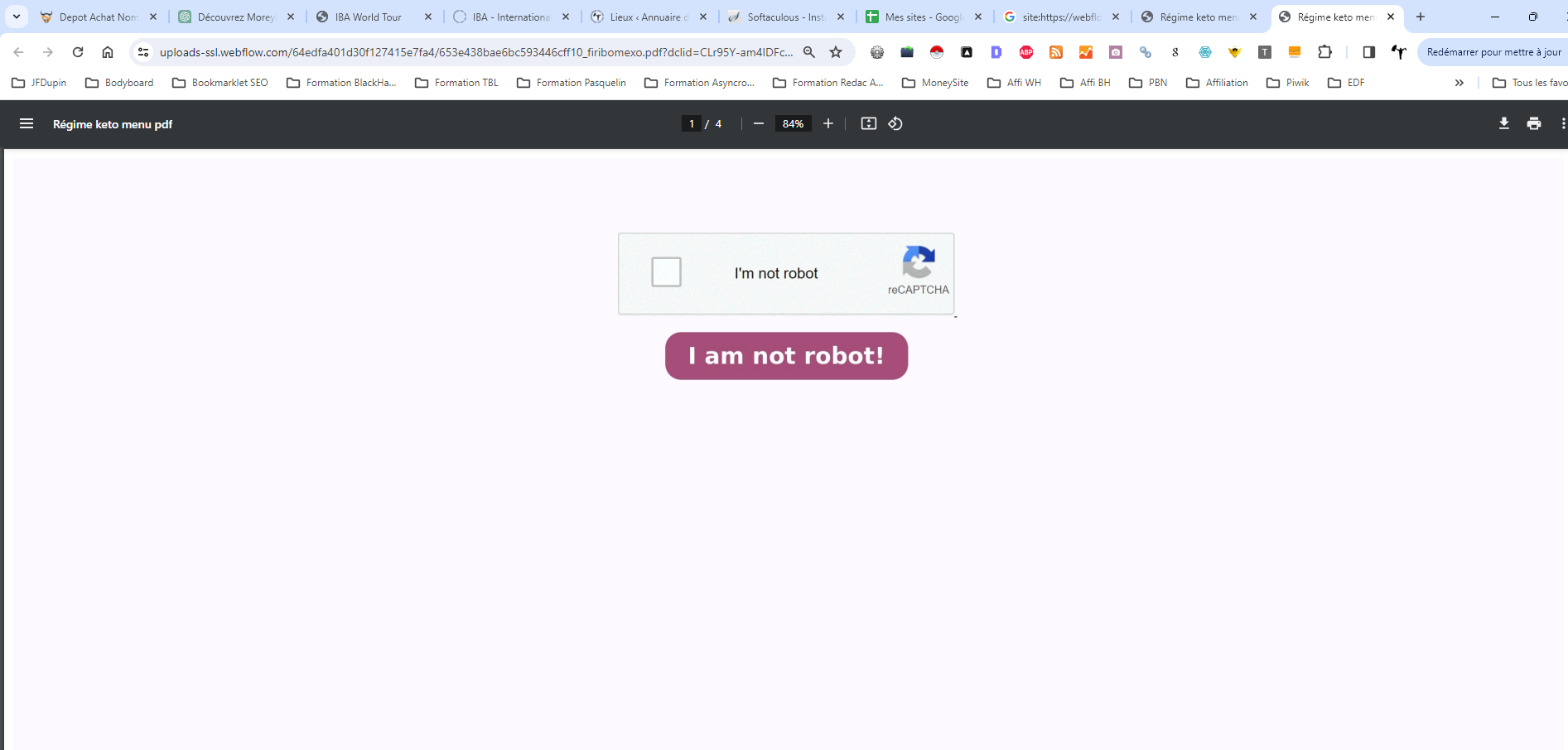Open the browser extensions puzzle icon
The height and width of the screenshot is (750, 1568).
[1324, 52]
